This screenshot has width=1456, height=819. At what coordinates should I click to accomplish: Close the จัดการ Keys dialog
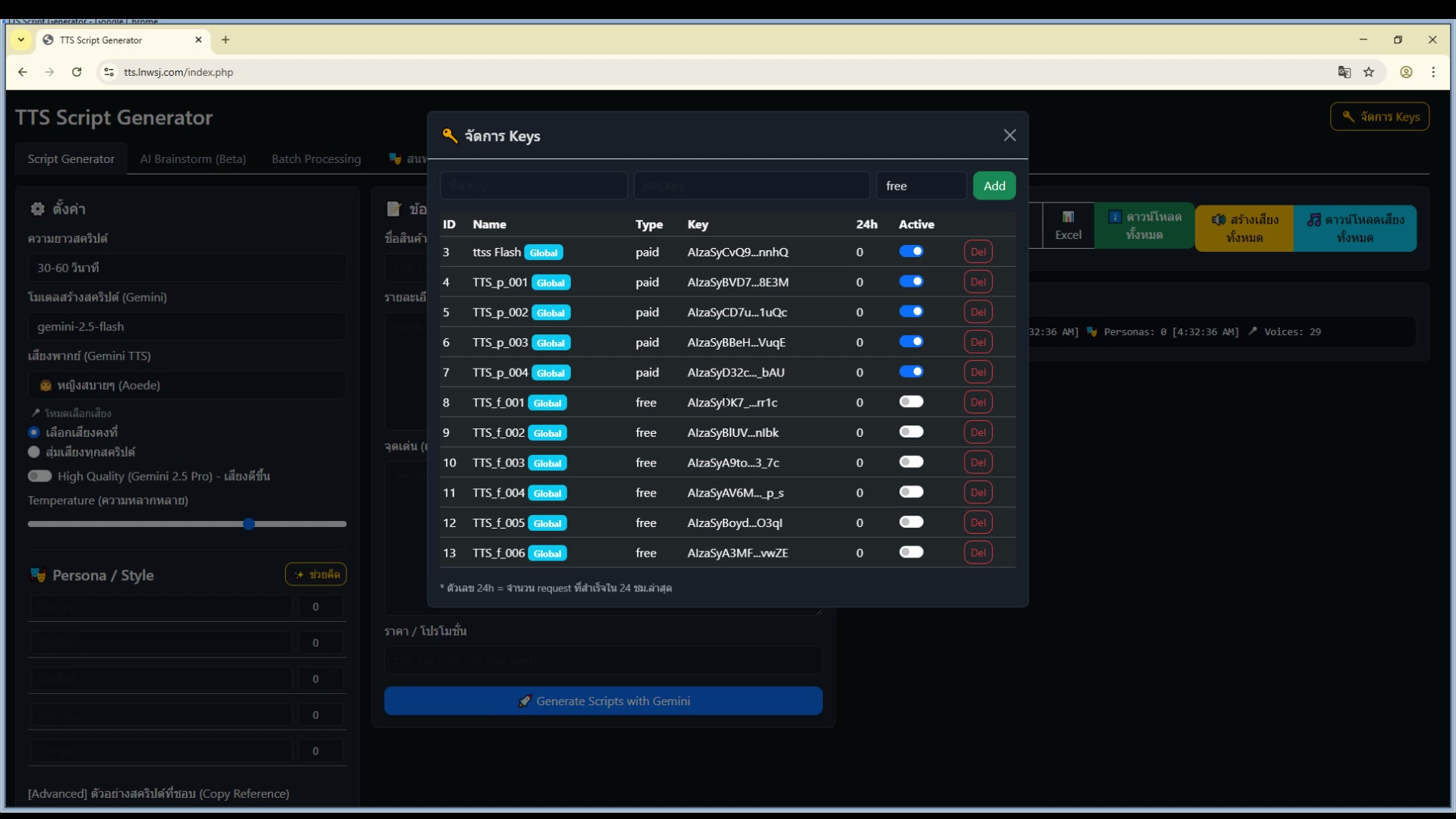(1009, 135)
